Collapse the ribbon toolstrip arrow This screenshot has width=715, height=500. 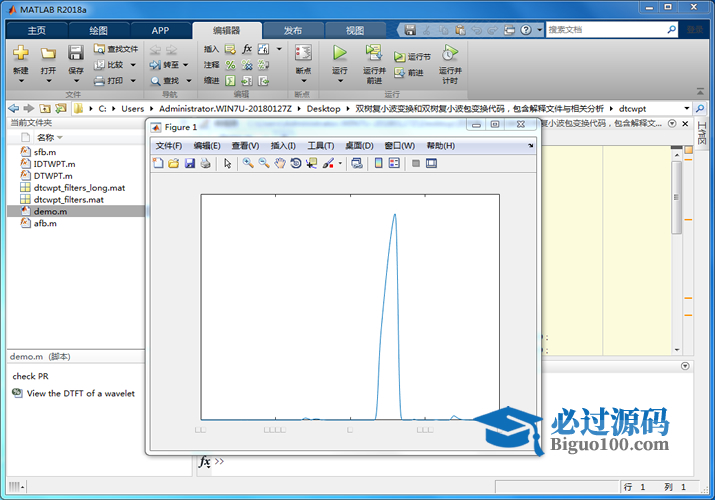click(x=700, y=92)
